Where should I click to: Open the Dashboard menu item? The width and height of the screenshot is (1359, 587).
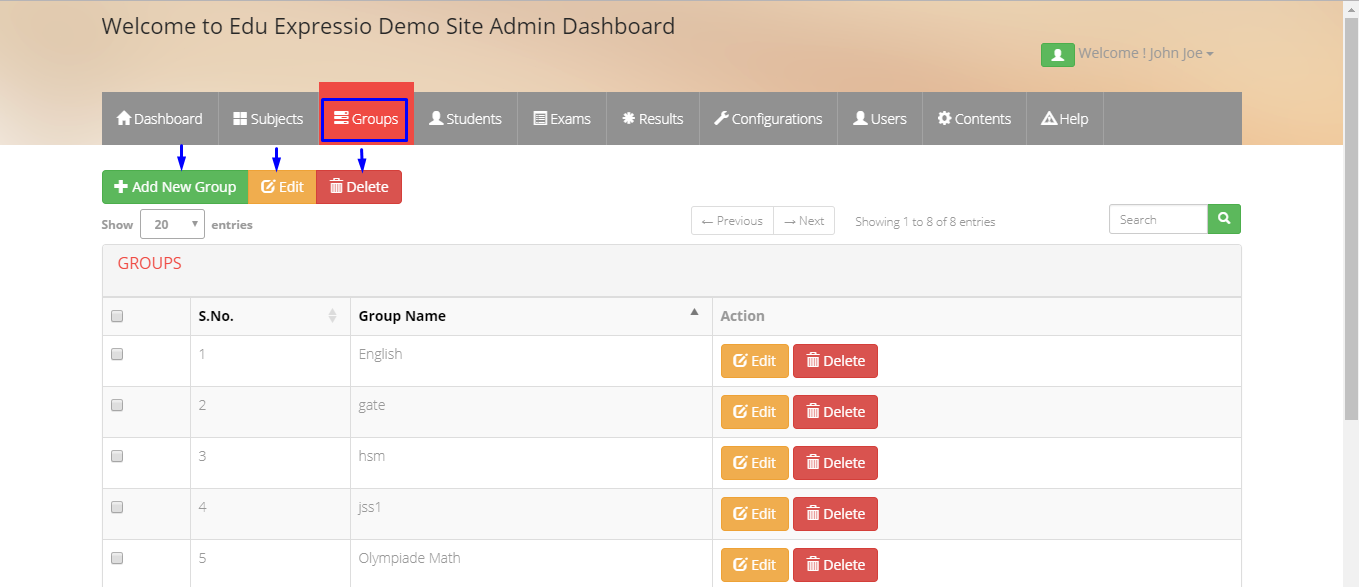tap(160, 118)
